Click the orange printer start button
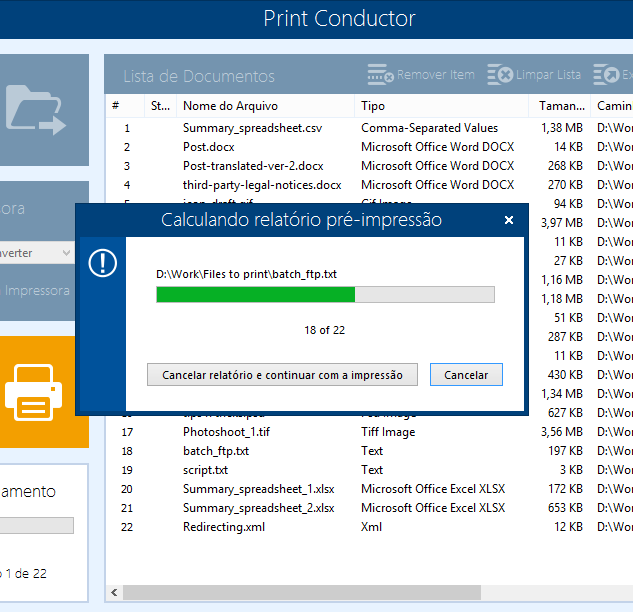Image resolution: width=633 pixels, height=612 pixels. point(35,392)
